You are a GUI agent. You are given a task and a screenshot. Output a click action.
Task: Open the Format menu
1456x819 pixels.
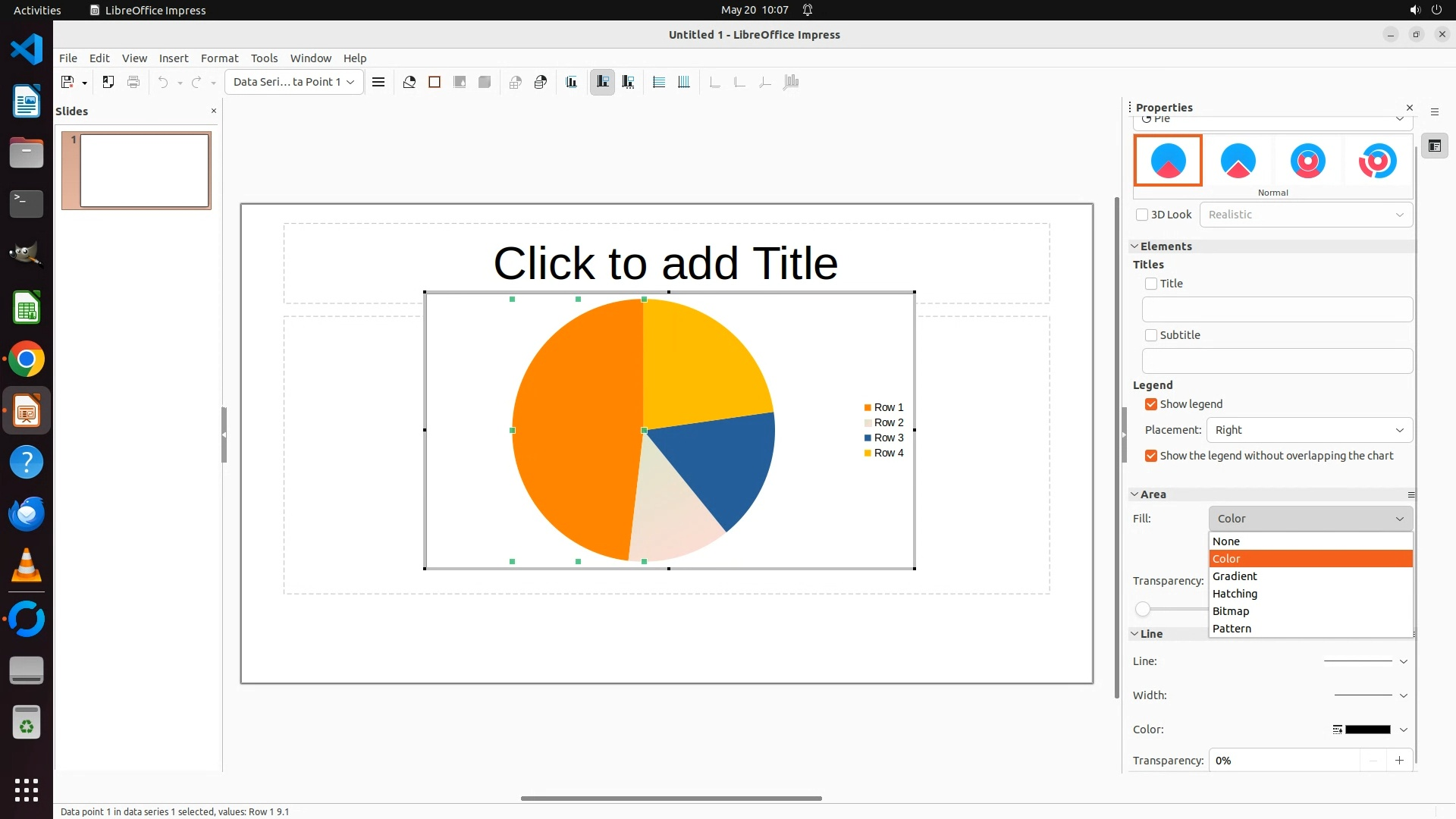[x=219, y=58]
